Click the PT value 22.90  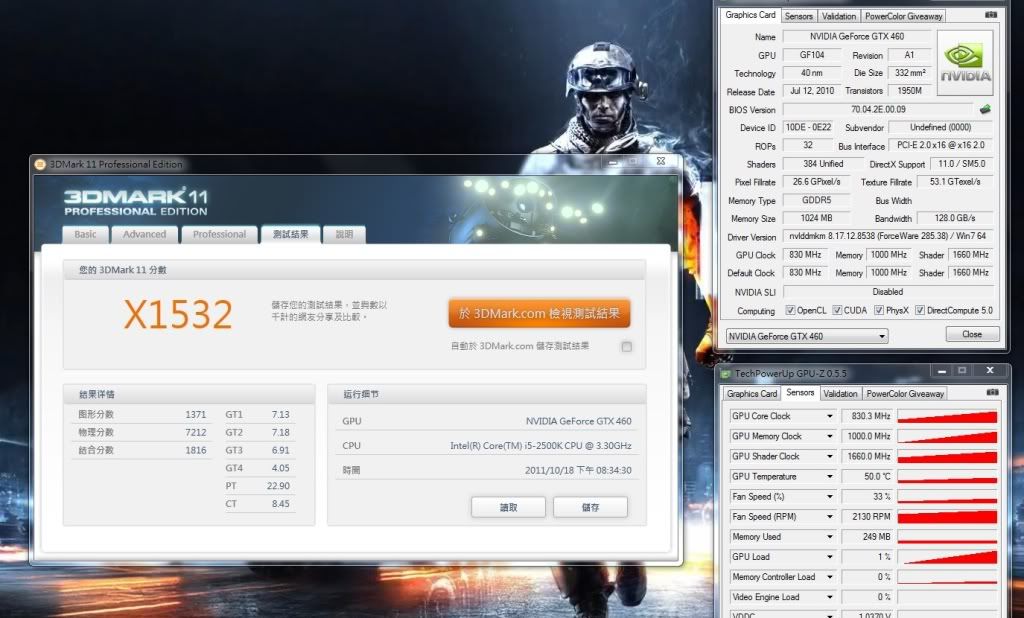point(278,486)
